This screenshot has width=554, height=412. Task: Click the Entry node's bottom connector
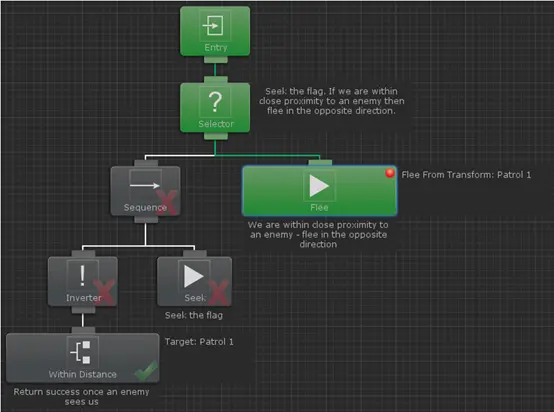[216, 59]
